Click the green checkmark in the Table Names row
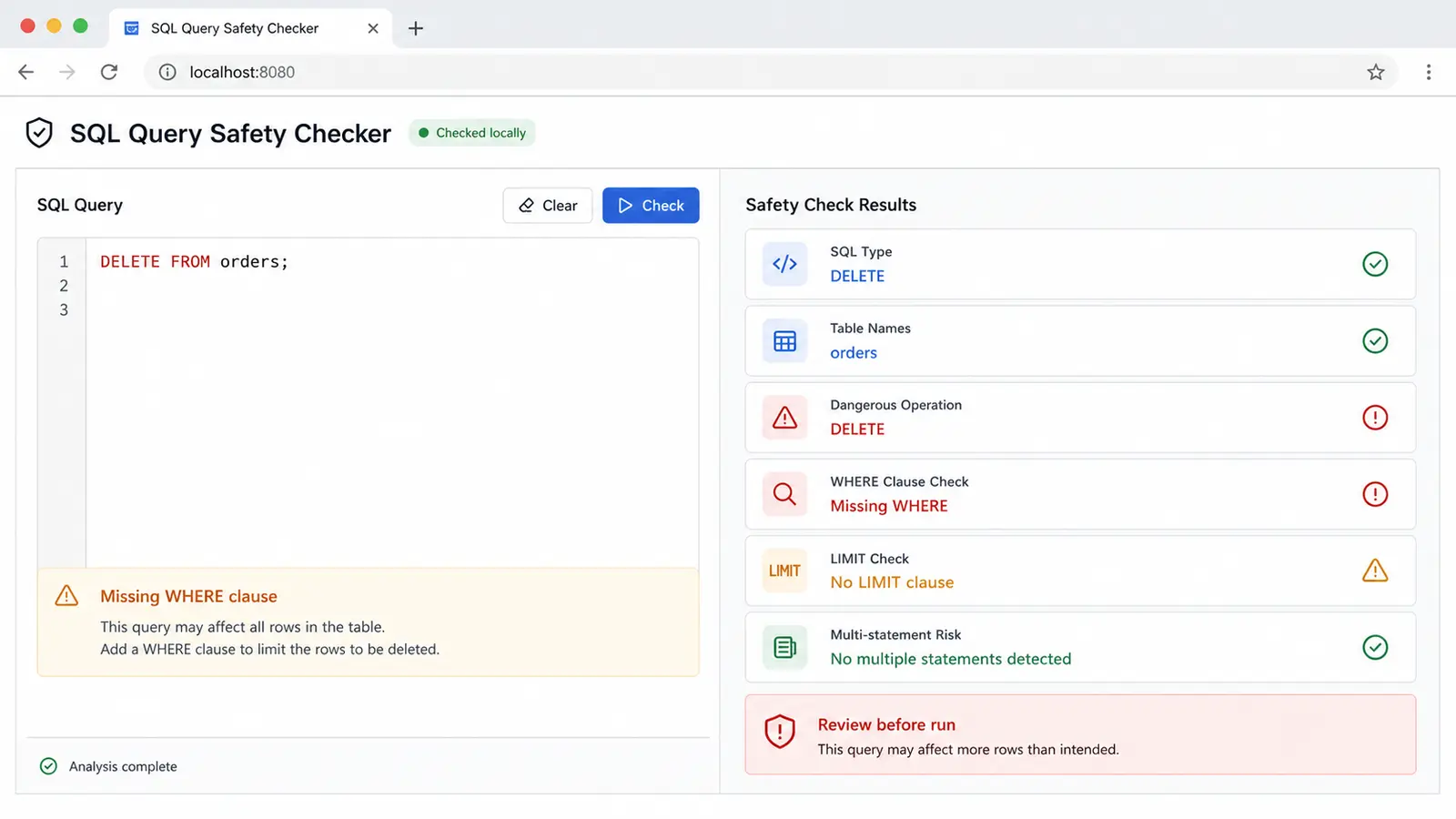This screenshot has height=819, width=1456. pos(1375,341)
